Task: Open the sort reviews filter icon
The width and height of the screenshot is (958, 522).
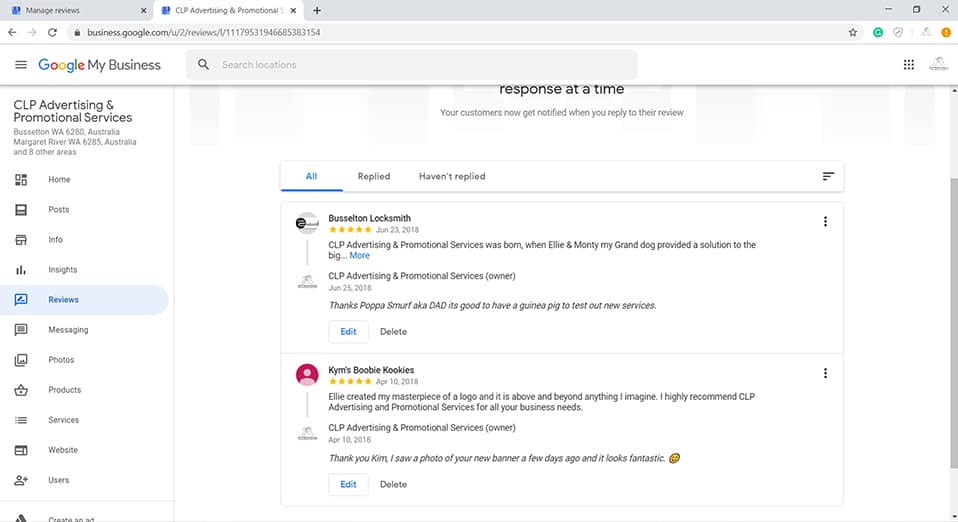Action: 828,176
